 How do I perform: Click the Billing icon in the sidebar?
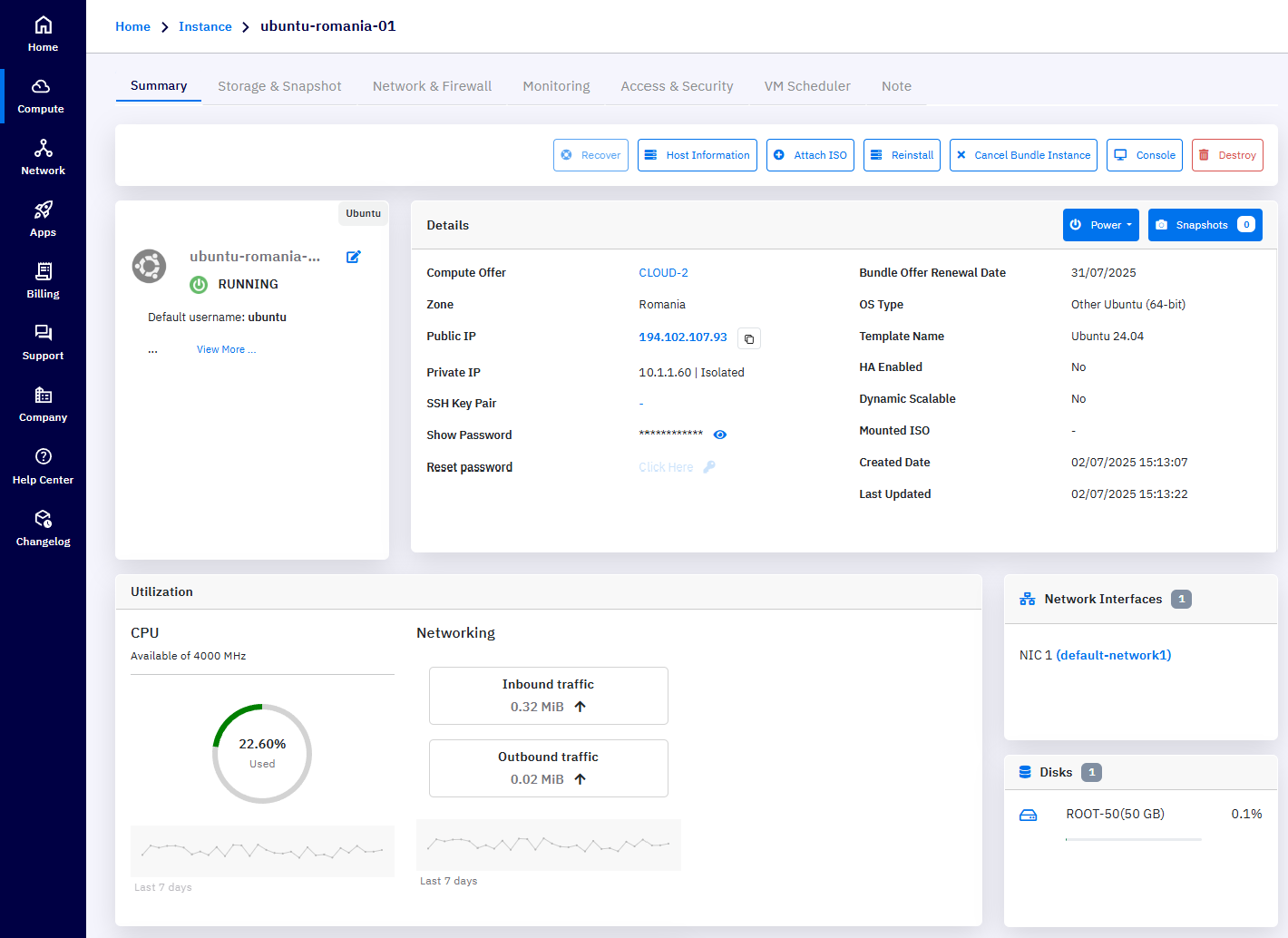[x=42, y=279]
